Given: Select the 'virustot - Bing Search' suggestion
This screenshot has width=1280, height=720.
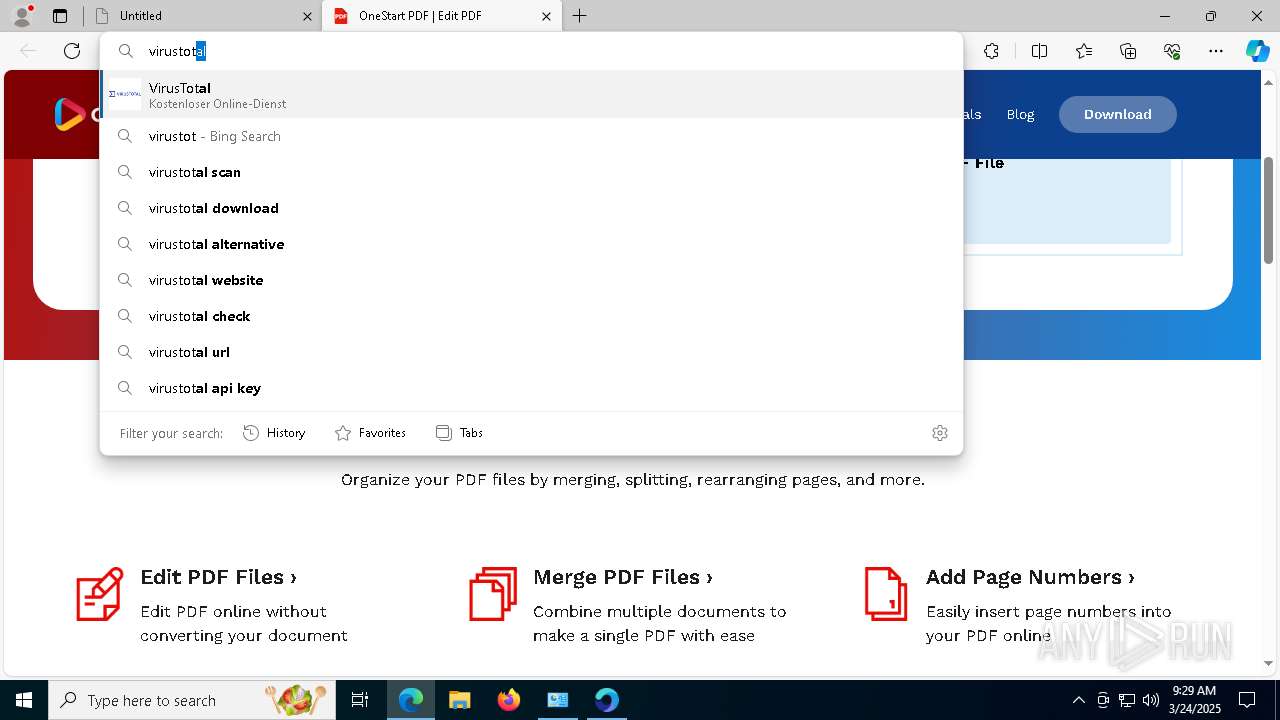Looking at the screenshot, I should (x=531, y=136).
